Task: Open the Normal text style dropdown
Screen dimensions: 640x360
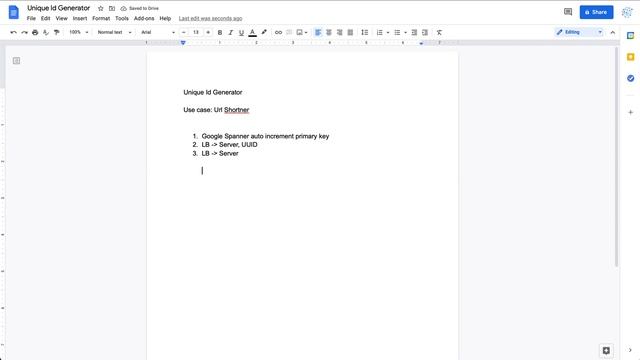Action: (x=114, y=32)
